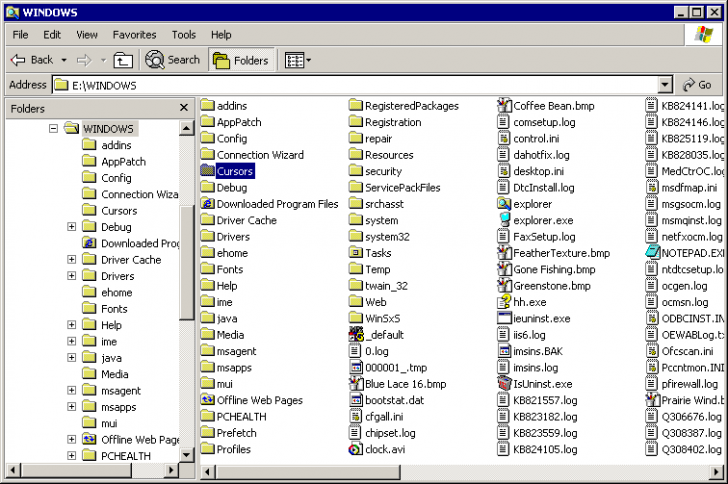Open the Tools menu
Image resolution: width=728 pixels, height=484 pixels.
coord(184,35)
